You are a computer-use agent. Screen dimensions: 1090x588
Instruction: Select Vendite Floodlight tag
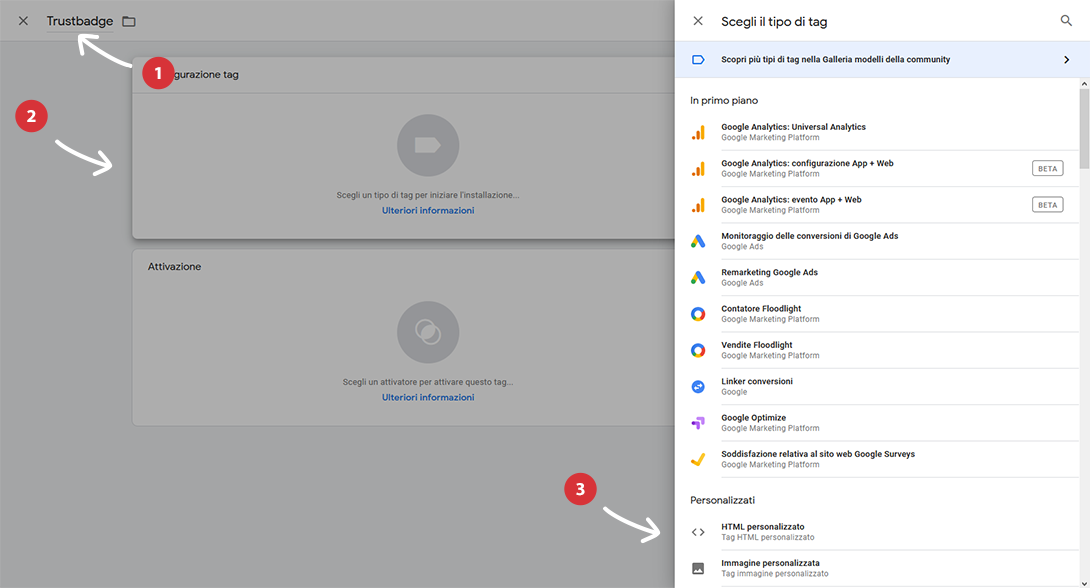[884, 350]
